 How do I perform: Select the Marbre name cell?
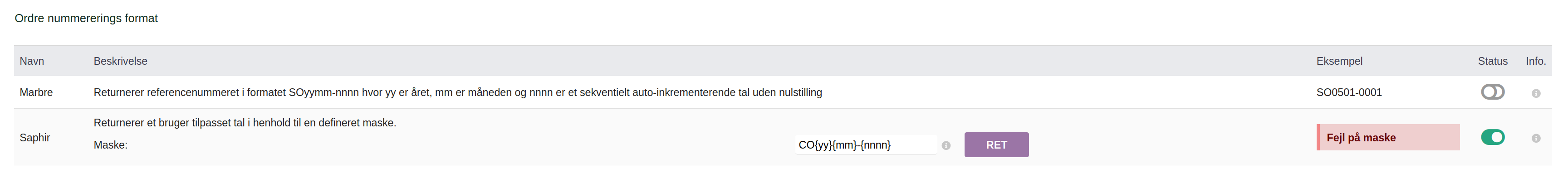coord(36,92)
